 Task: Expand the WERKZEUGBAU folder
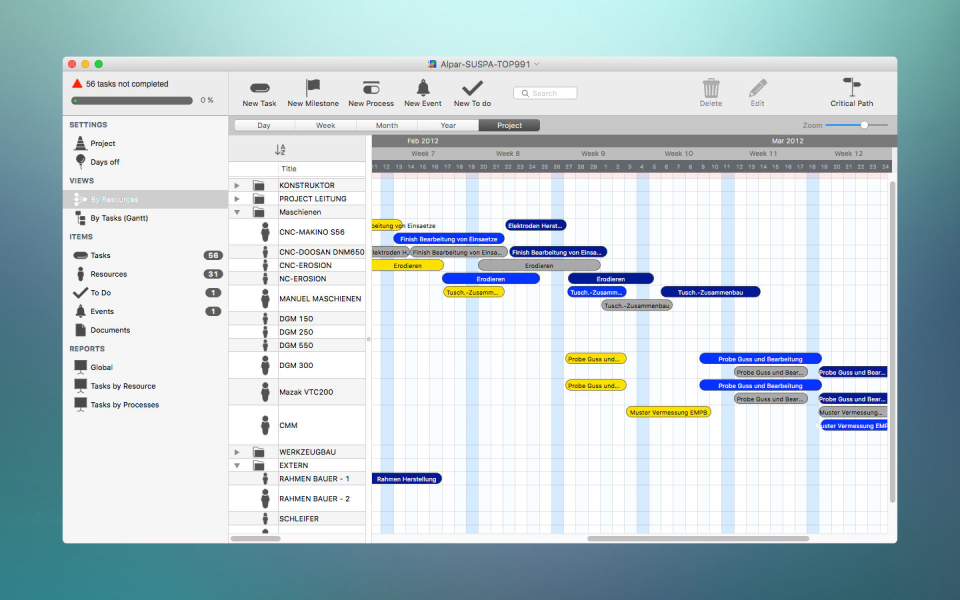click(237, 452)
